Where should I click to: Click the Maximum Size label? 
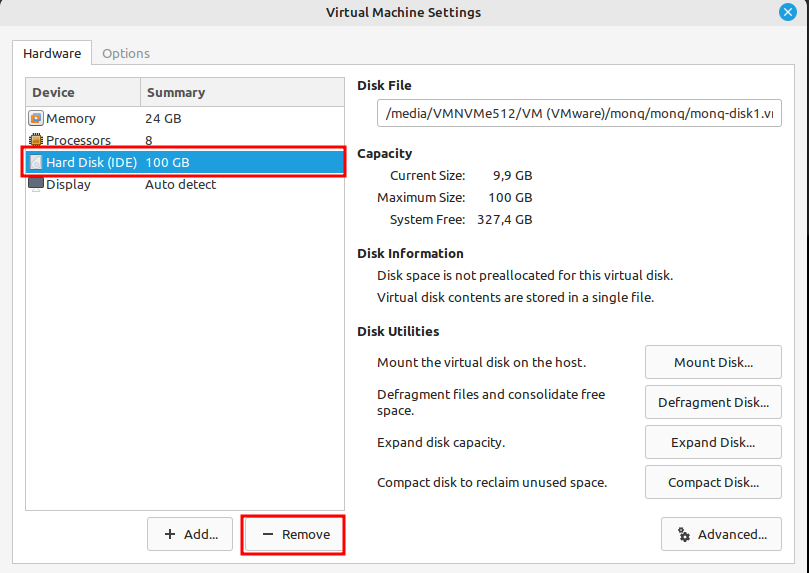pyautogui.click(x=421, y=197)
